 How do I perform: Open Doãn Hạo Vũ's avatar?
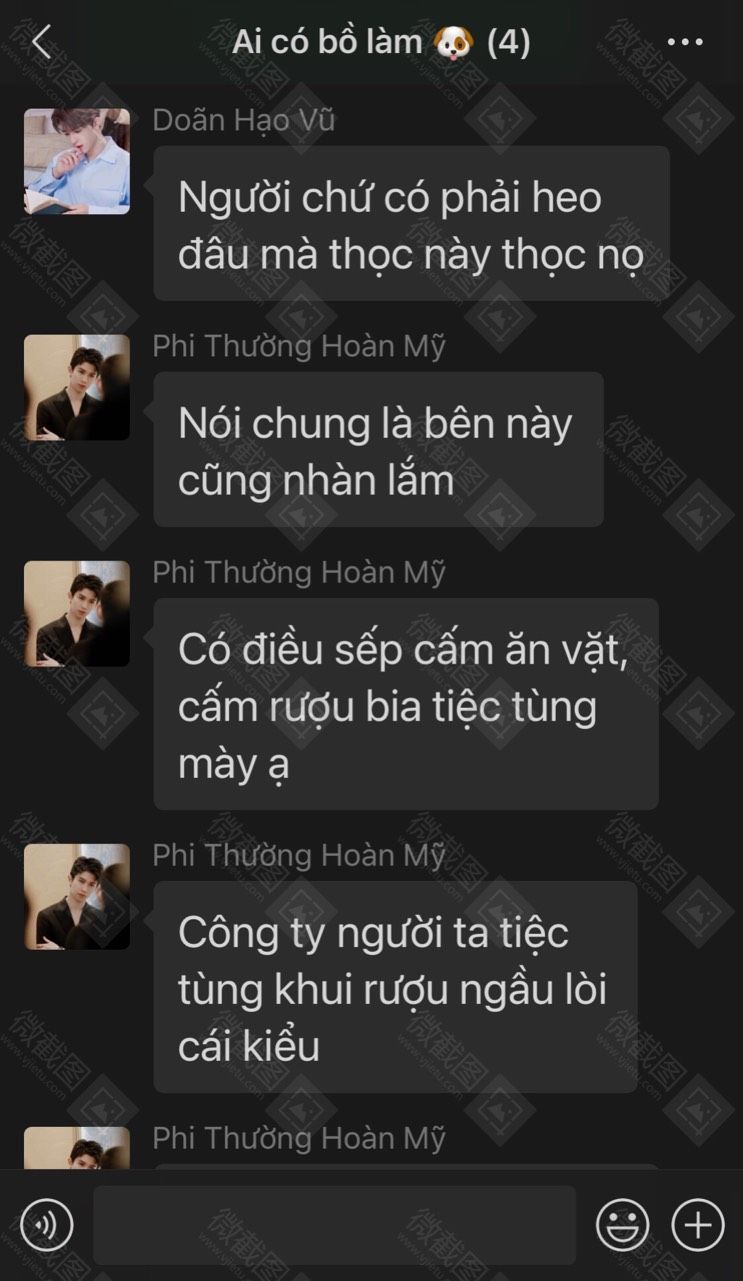(77, 162)
